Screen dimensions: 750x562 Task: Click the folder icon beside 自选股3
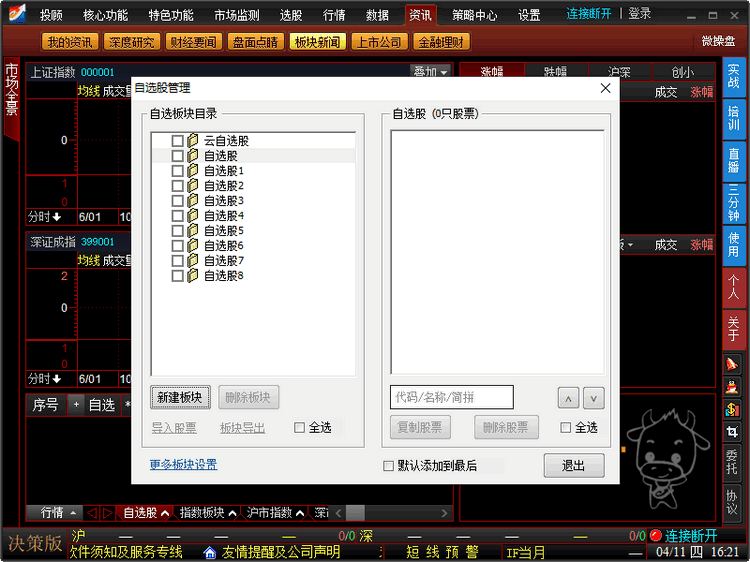(x=193, y=200)
